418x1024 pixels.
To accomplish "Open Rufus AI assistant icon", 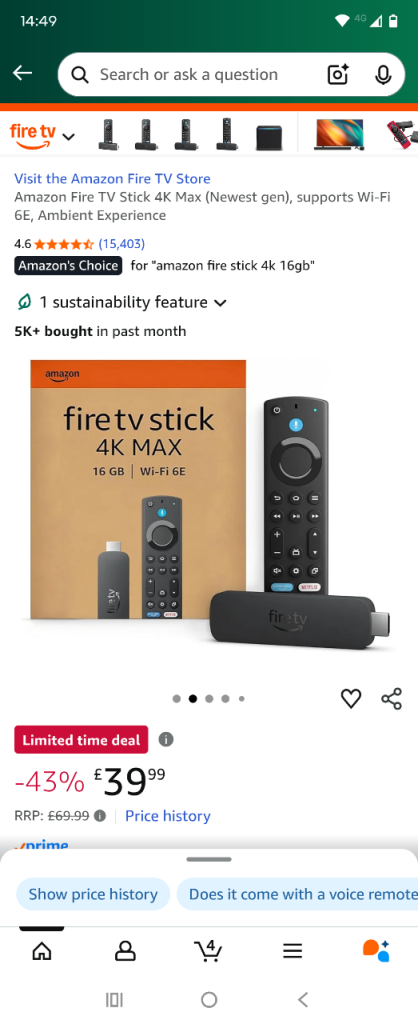I will tap(376, 950).
